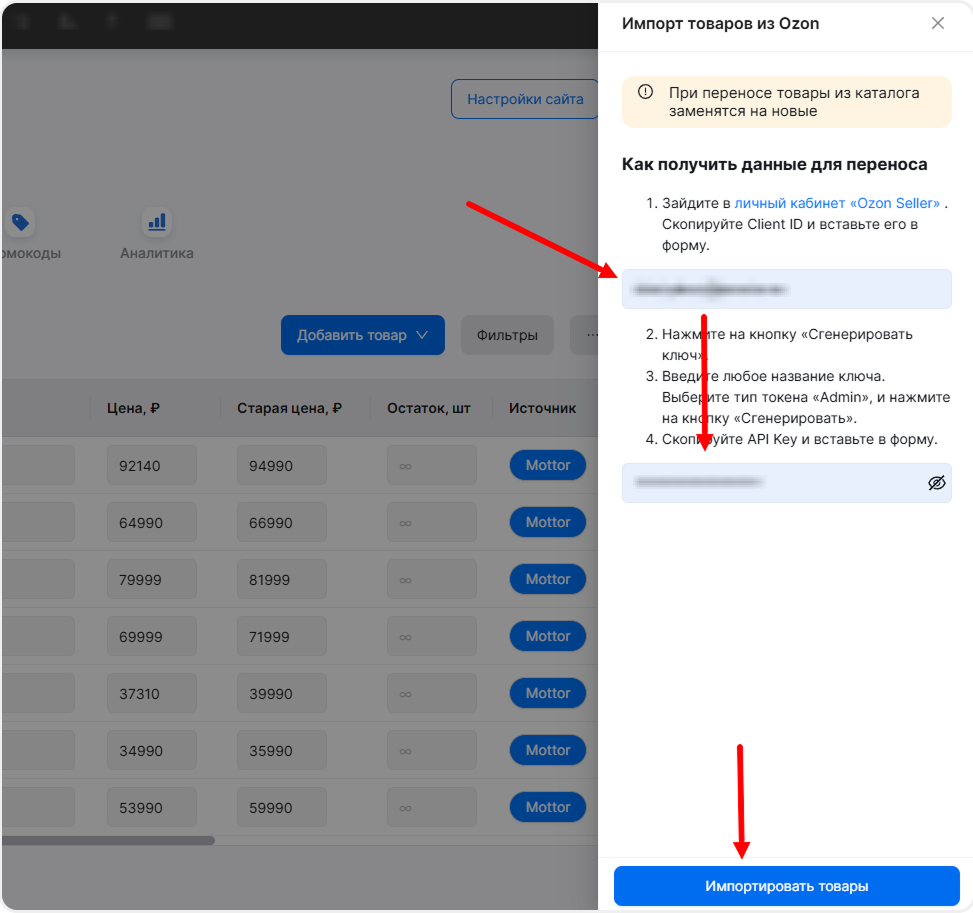Click the Аналитика bar chart icon
This screenshot has width=973, height=913.
(x=156, y=222)
